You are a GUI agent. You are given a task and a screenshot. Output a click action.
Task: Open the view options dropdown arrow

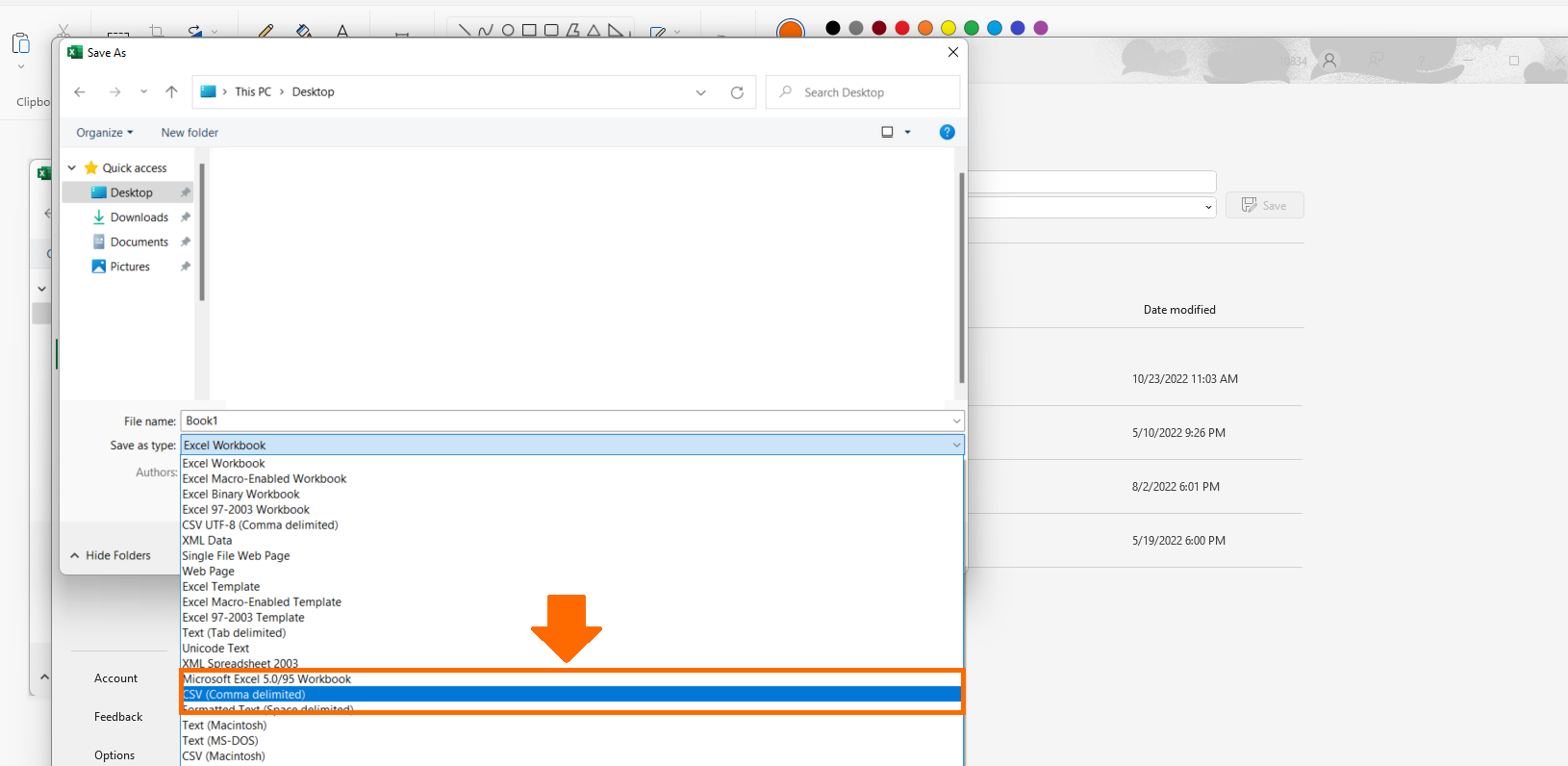point(907,132)
